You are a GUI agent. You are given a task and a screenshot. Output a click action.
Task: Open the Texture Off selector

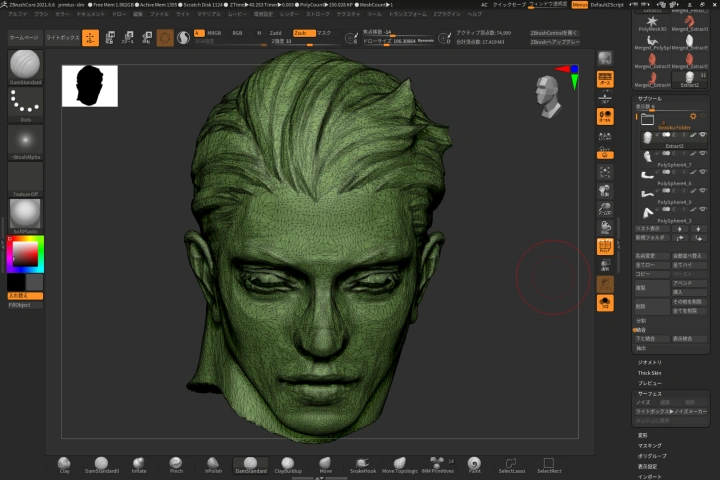pyautogui.click(x=25, y=180)
